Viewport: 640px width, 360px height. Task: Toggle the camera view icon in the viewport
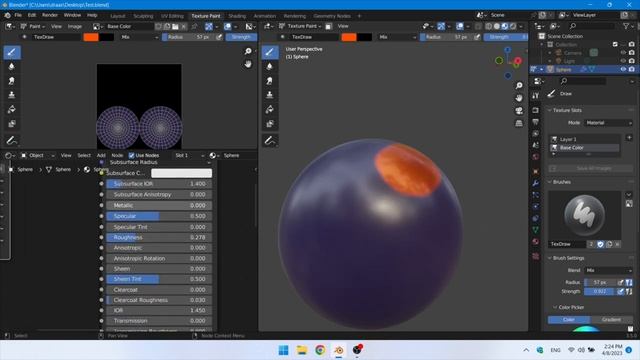519,111
